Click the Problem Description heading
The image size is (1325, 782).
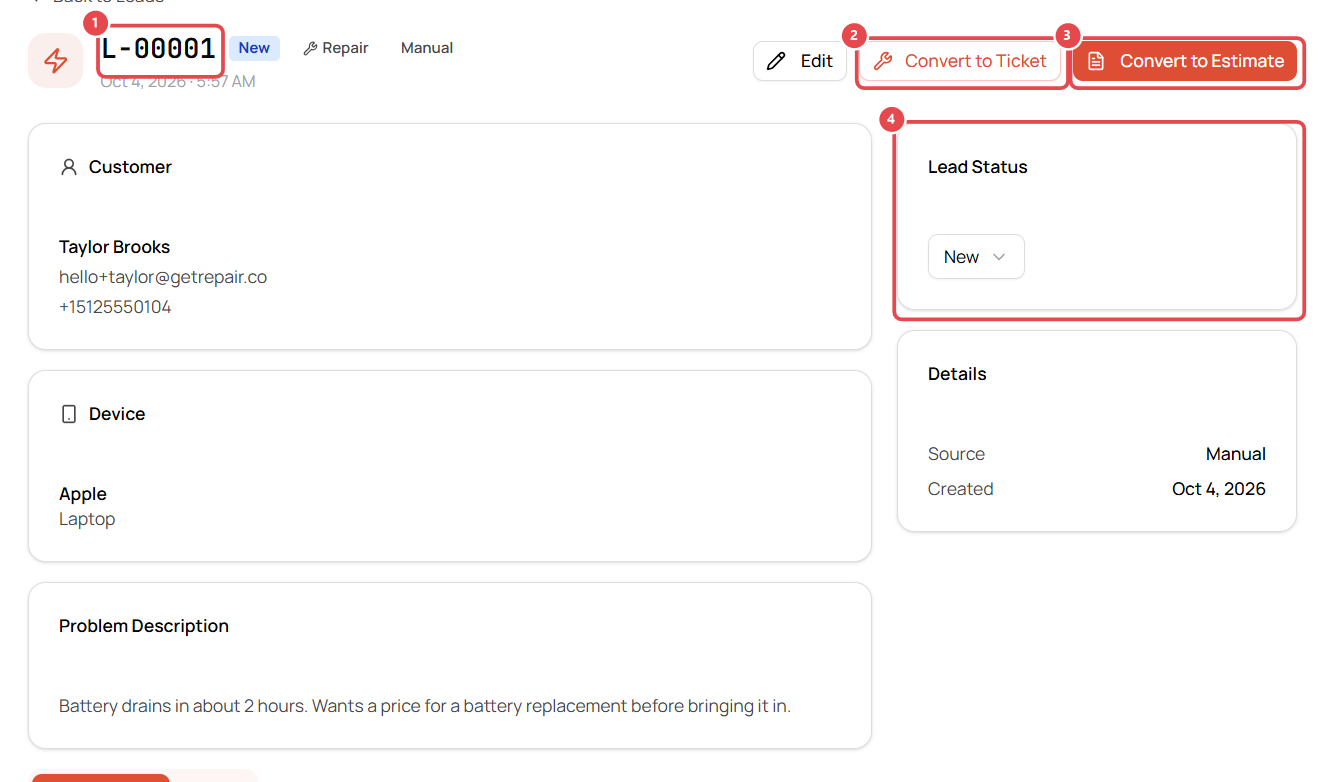pos(144,626)
